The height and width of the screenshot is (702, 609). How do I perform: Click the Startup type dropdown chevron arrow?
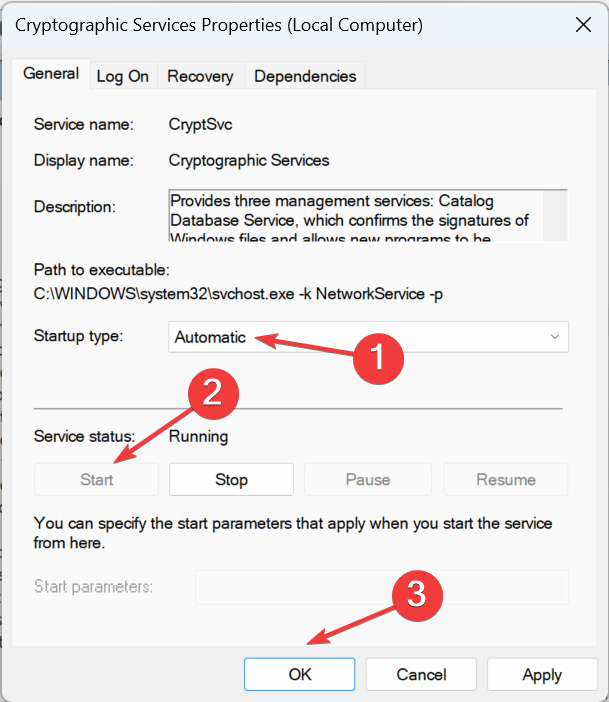click(x=555, y=337)
